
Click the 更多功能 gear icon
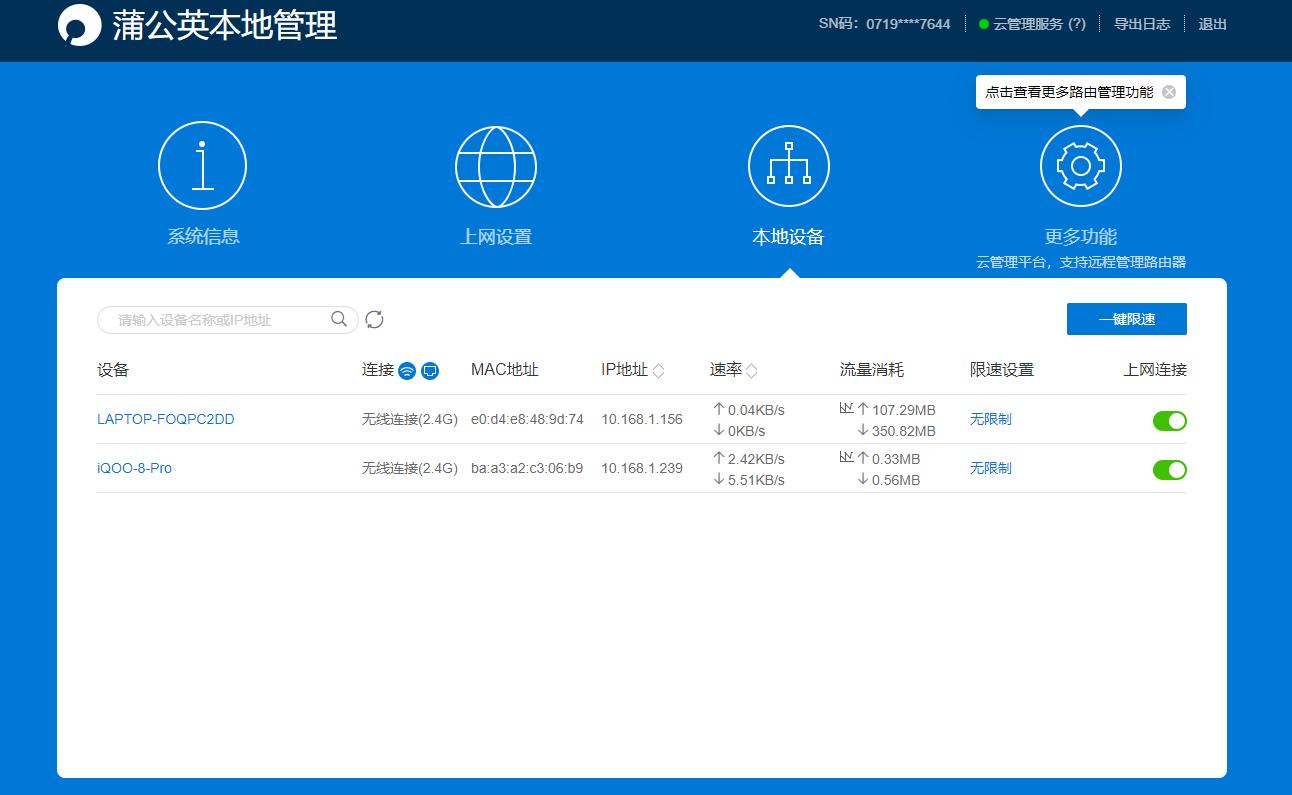click(x=1080, y=166)
